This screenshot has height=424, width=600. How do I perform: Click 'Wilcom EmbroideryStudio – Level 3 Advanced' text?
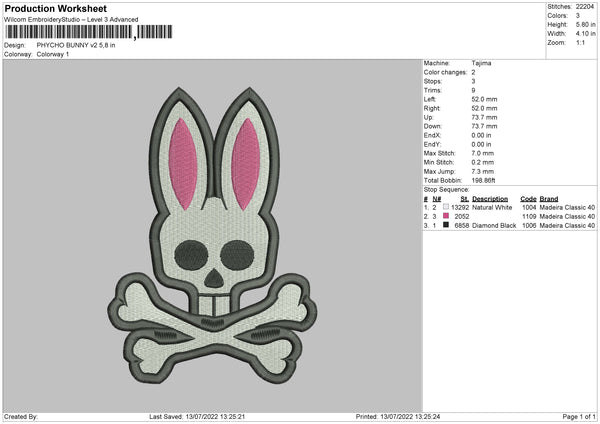click(71, 20)
